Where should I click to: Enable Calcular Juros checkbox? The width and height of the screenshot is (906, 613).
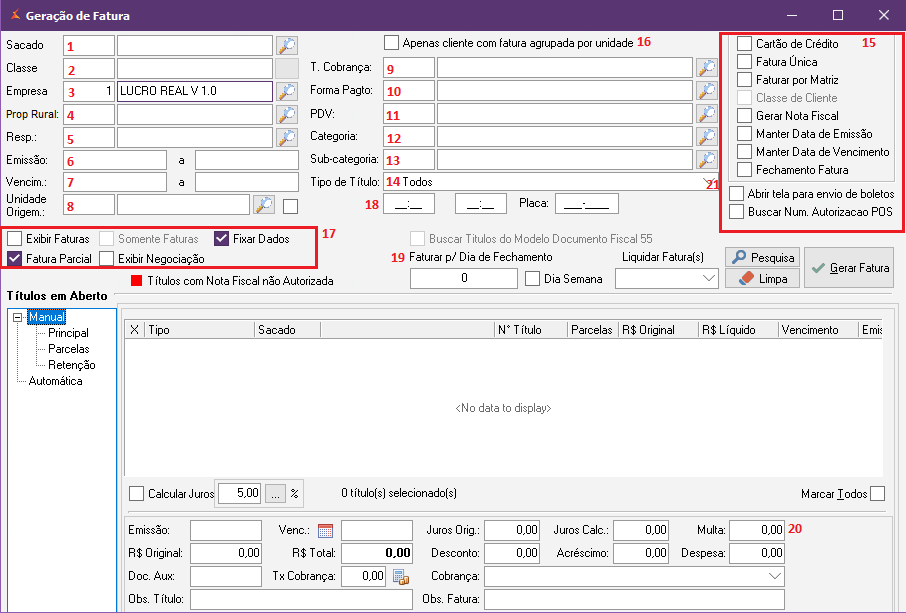pos(136,493)
